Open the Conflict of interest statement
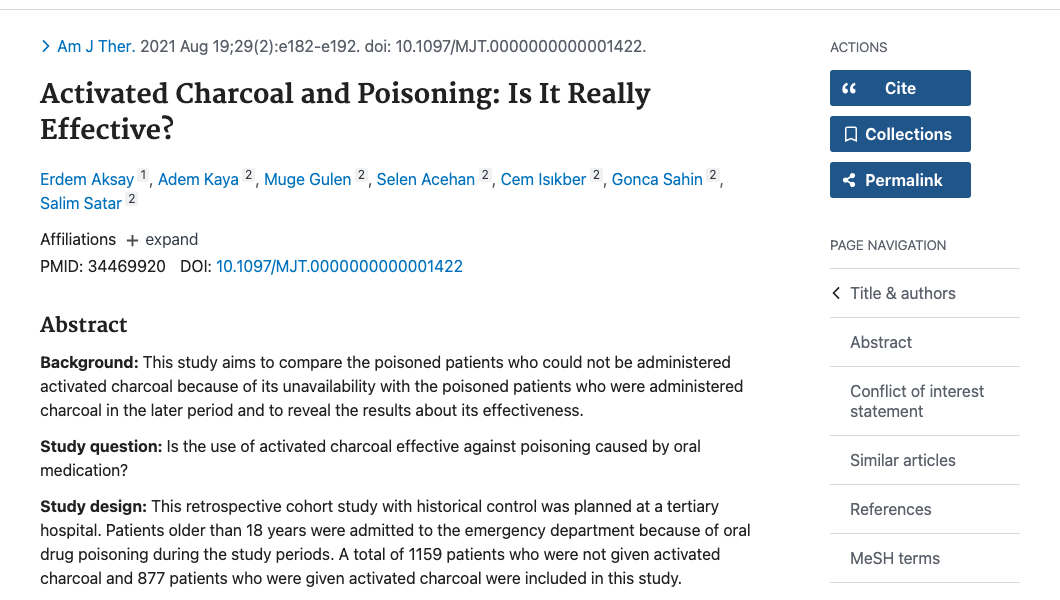Viewport: 1060px width, 600px height. [917, 401]
